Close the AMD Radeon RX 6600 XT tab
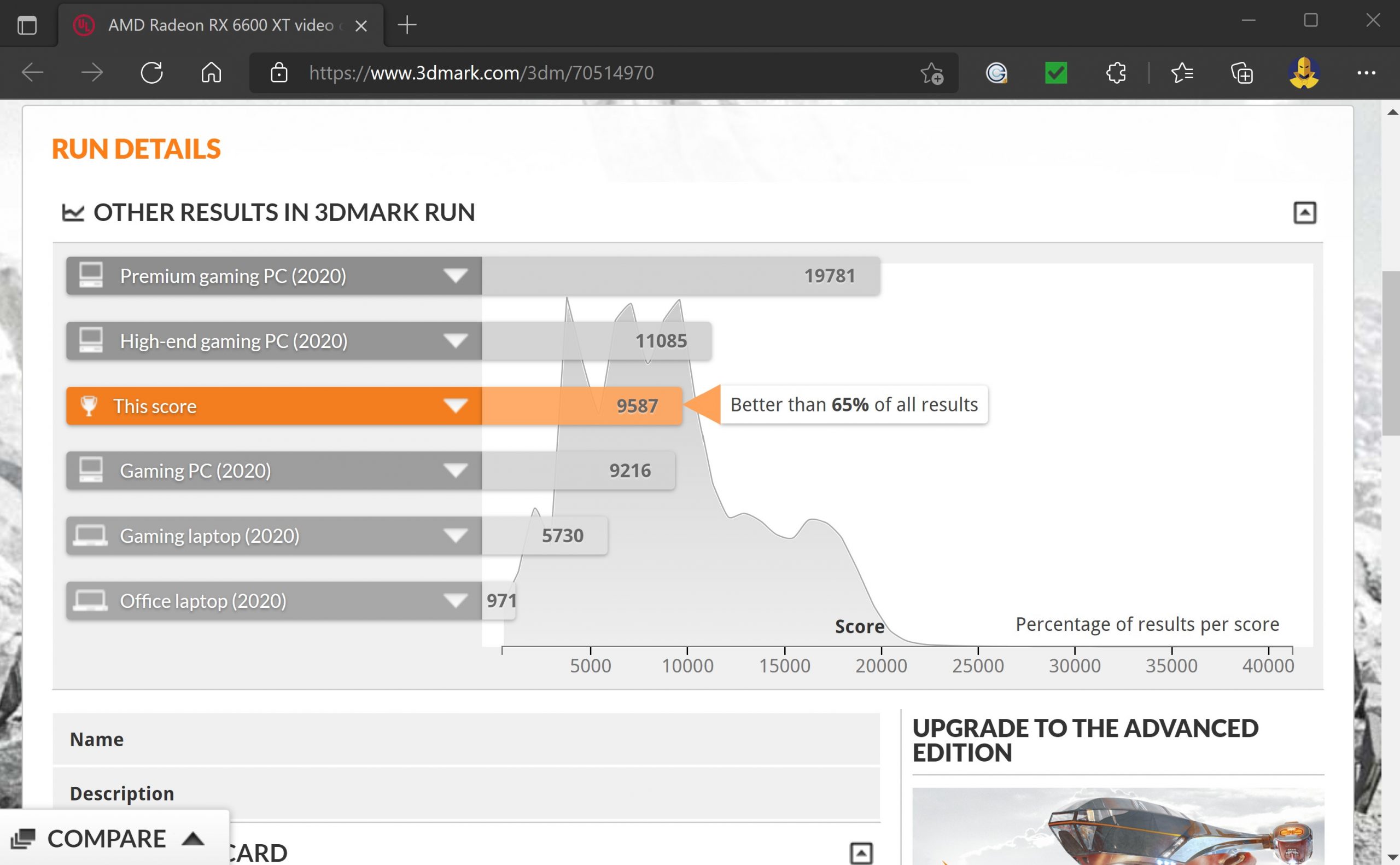This screenshot has height=865, width=1400. point(361,26)
